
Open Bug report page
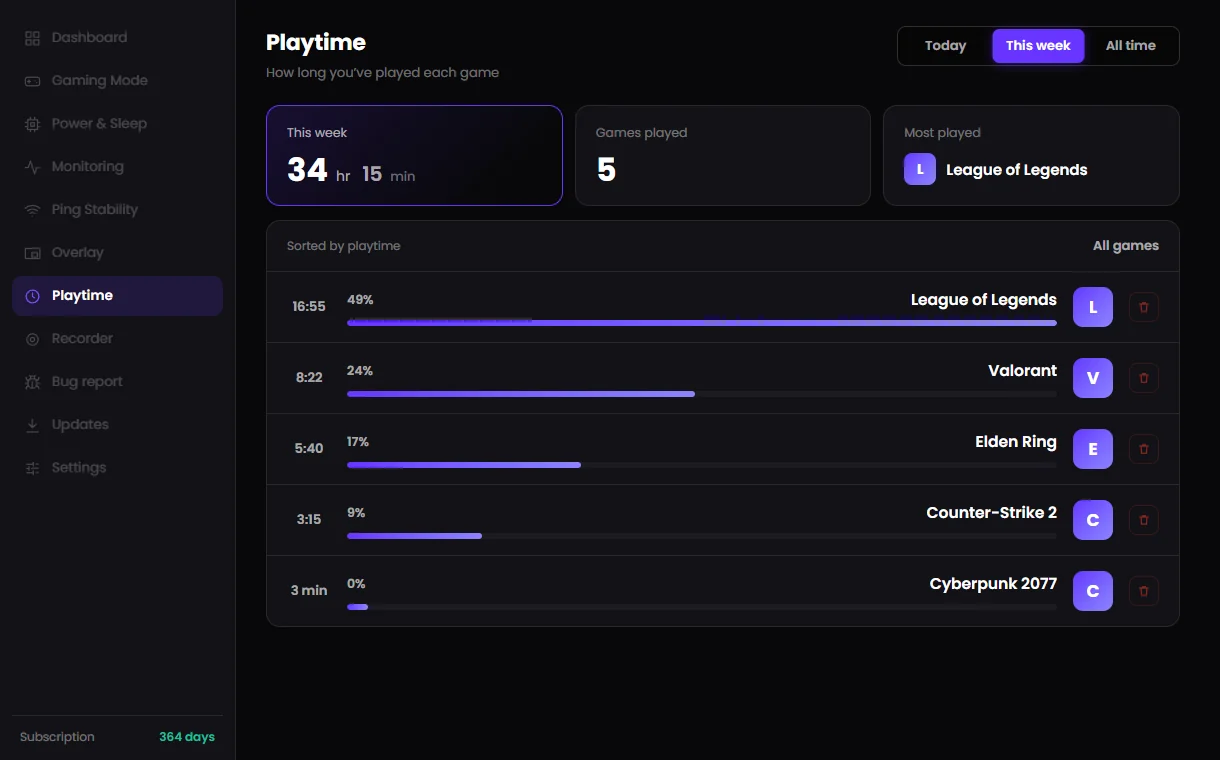coord(117,382)
